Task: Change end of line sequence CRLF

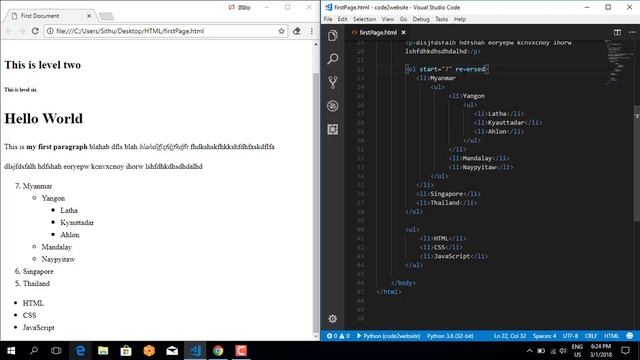Action: pos(591,336)
